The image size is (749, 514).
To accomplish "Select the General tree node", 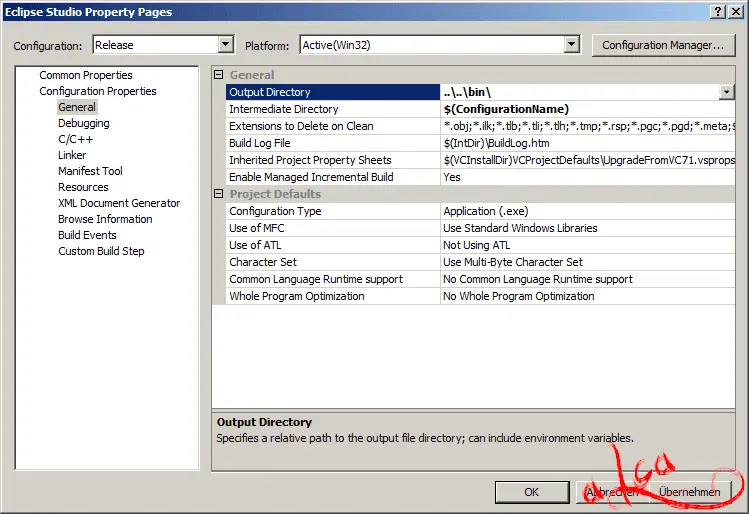I will pyautogui.click(x=77, y=107).
